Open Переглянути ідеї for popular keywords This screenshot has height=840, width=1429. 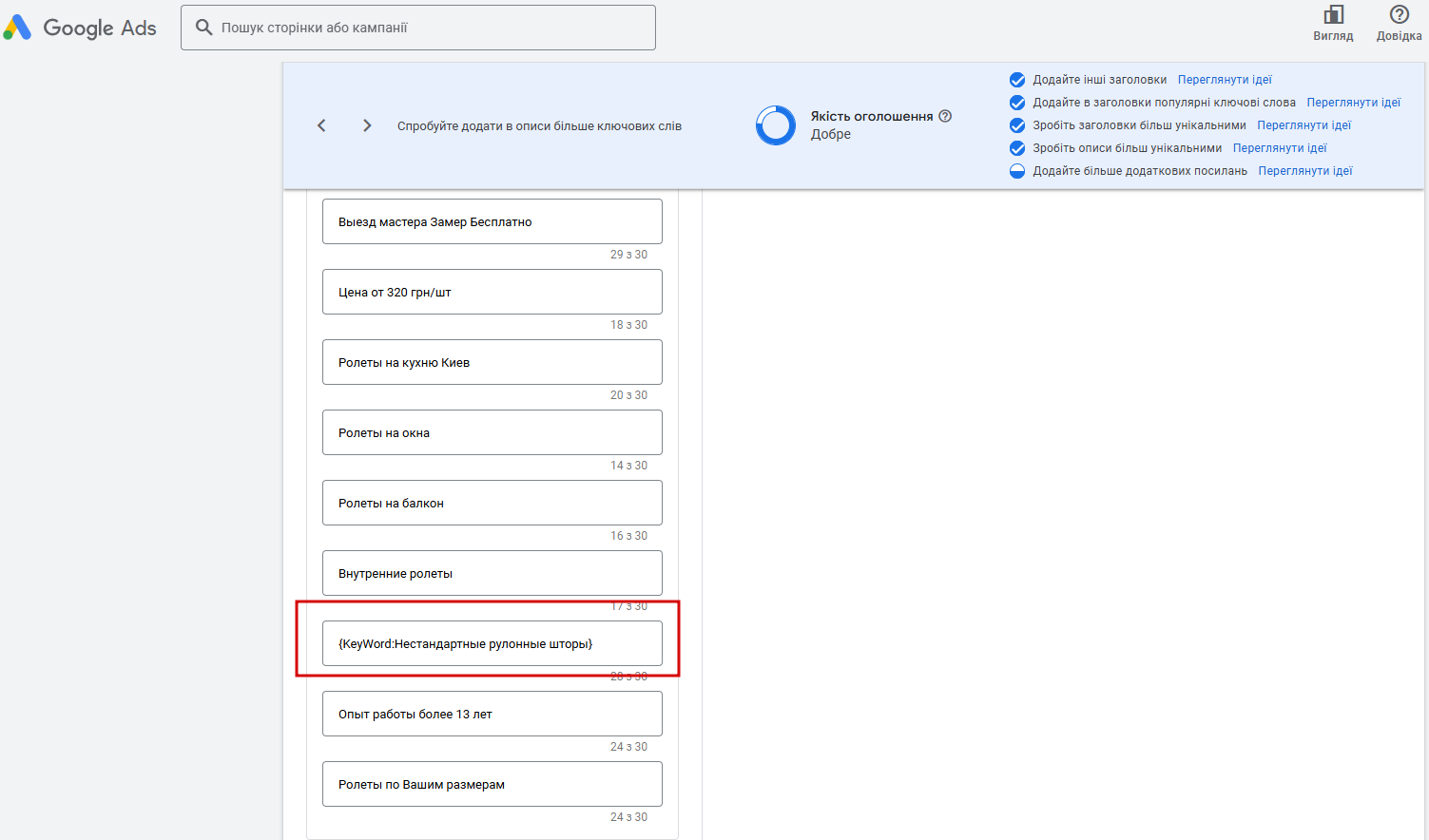tap(1354, 103)
